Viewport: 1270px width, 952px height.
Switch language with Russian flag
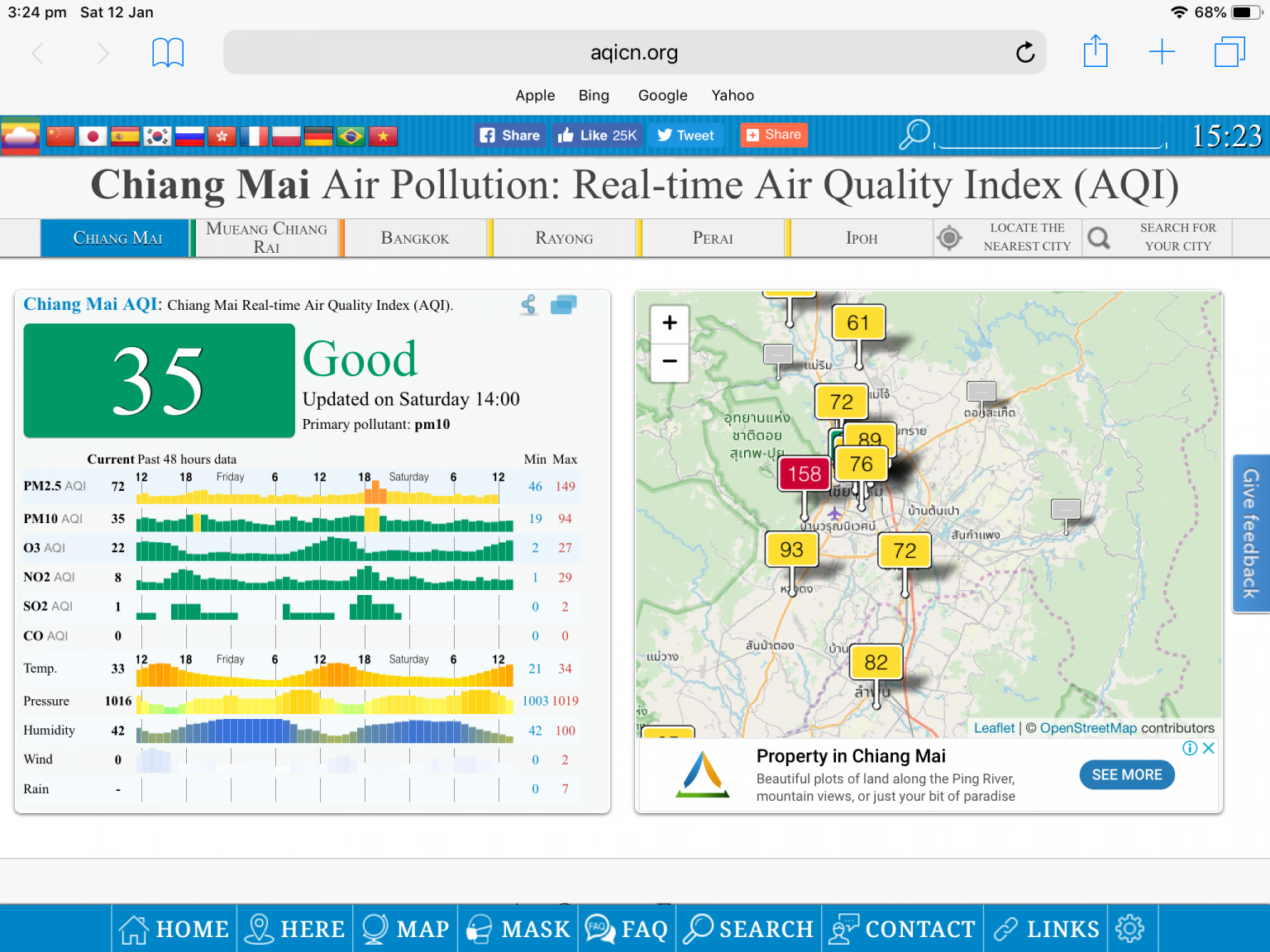(x=189, y=136)
